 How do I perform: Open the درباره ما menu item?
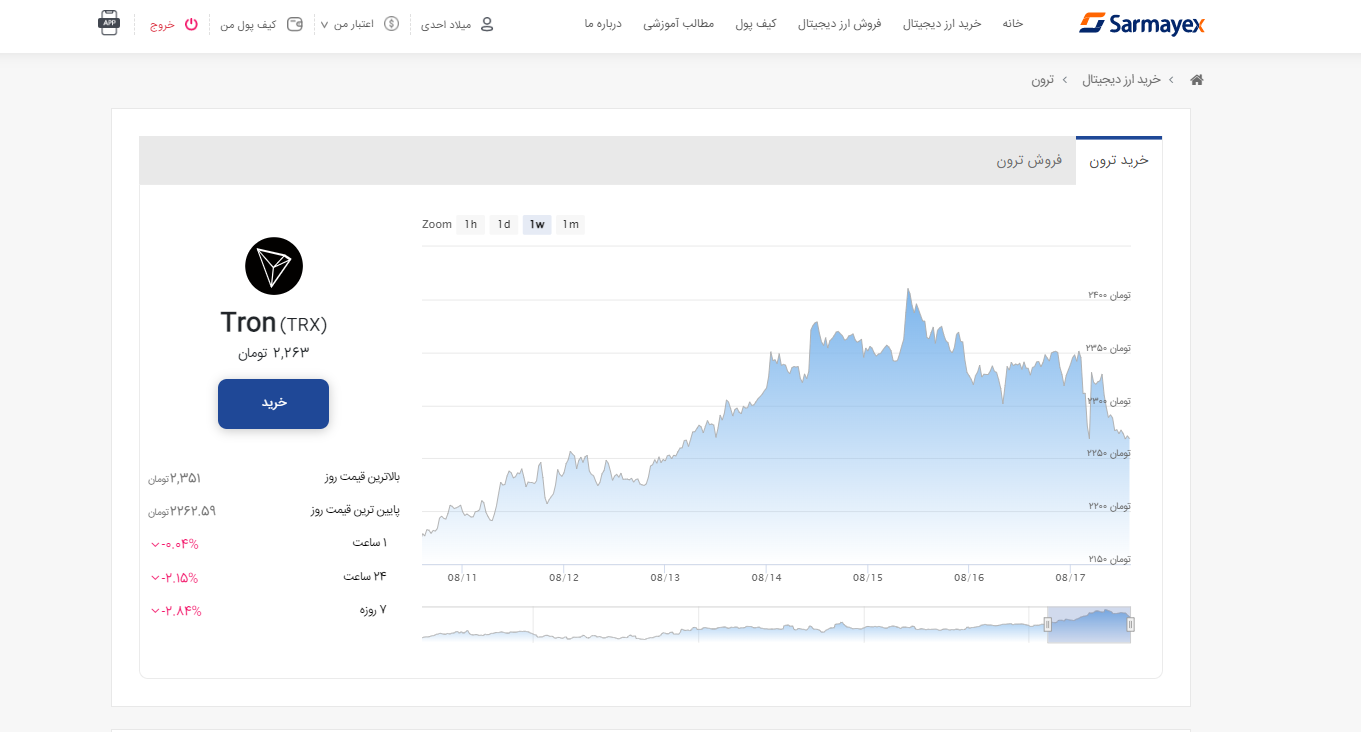click(x=603, y=23)
